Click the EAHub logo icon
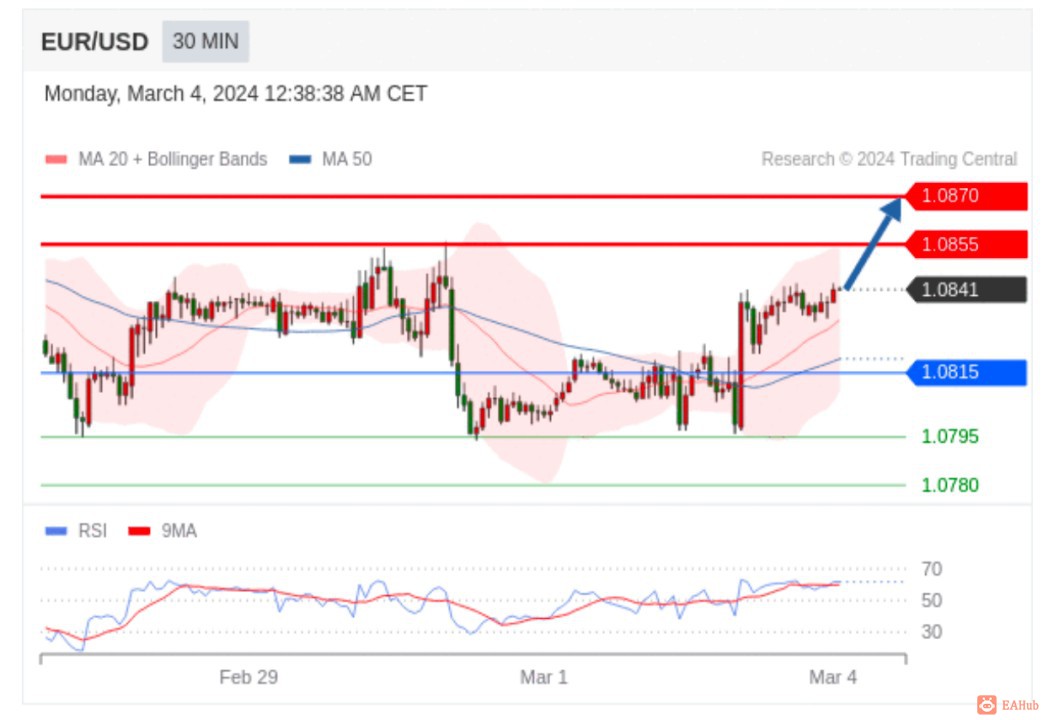 [987, 705]
